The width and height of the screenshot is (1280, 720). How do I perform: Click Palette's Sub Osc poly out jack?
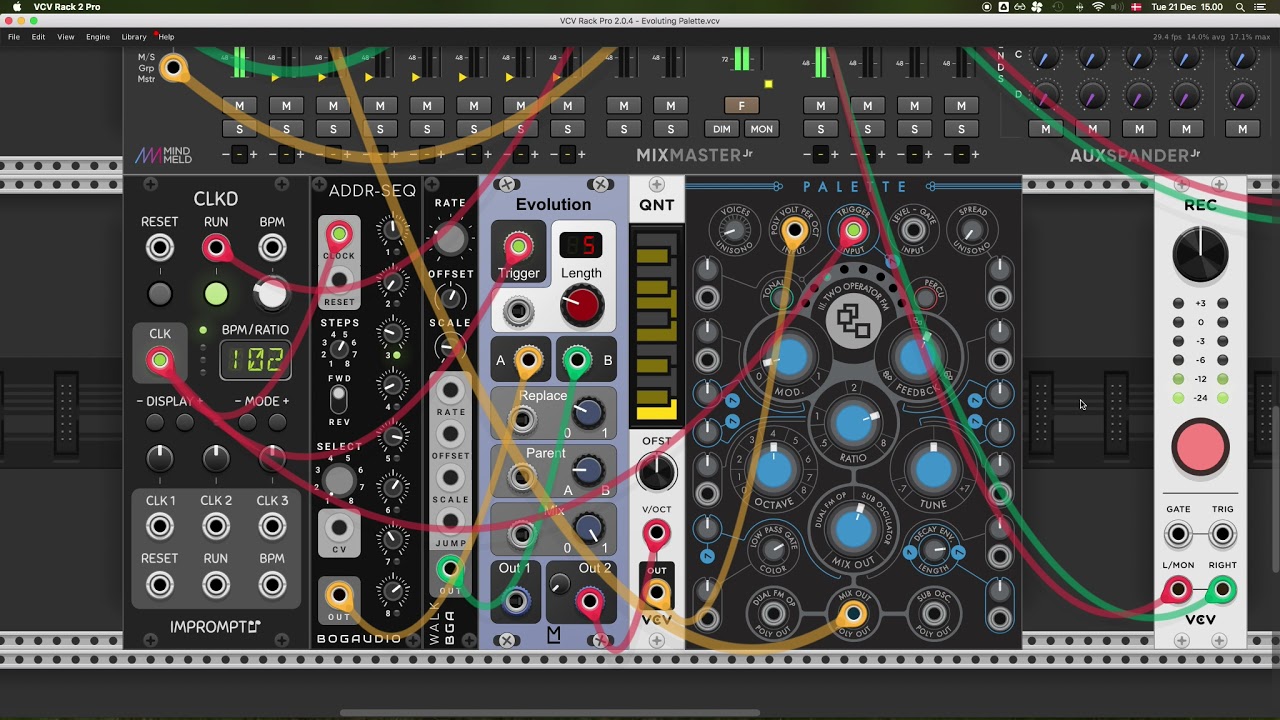(x=933, y=612)
